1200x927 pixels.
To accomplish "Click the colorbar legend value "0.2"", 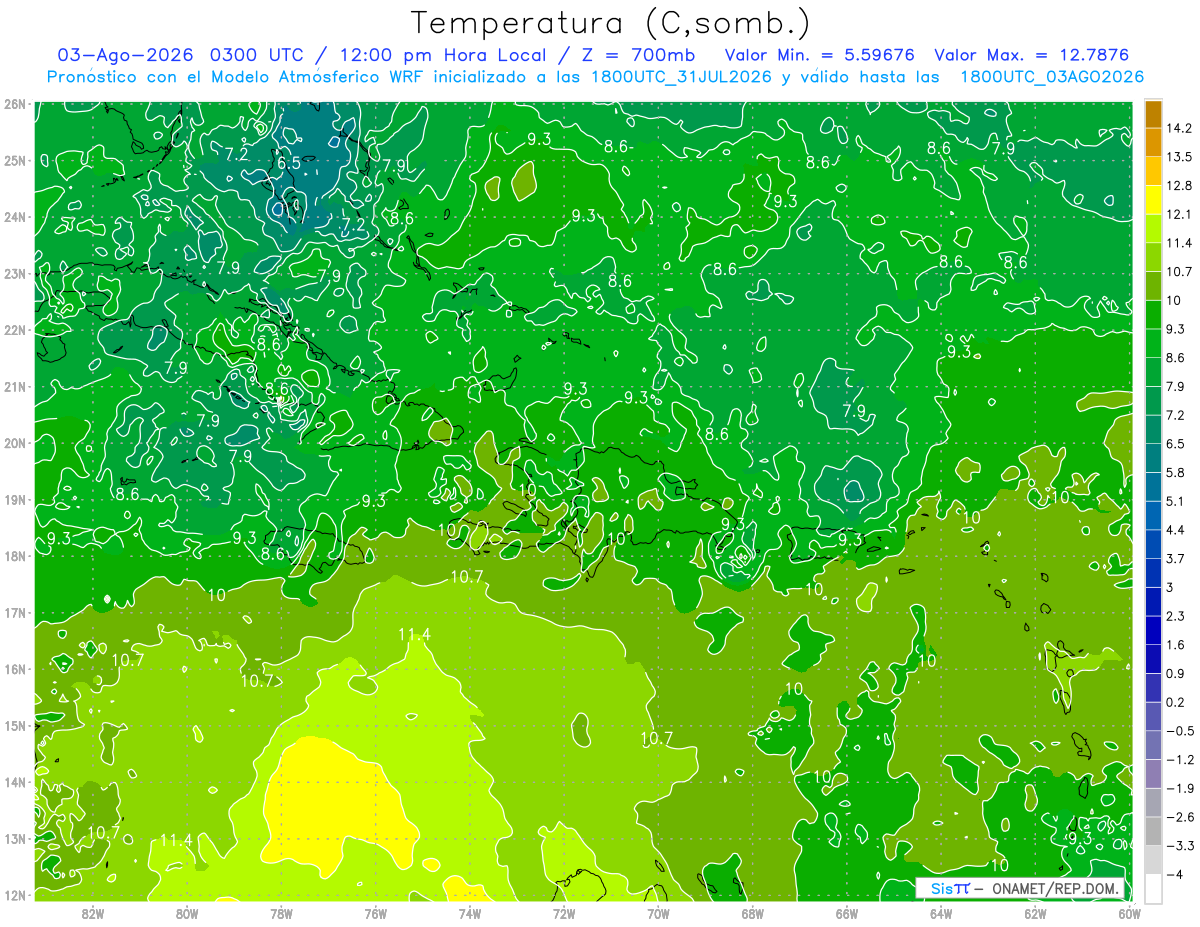I will 1176,701.
